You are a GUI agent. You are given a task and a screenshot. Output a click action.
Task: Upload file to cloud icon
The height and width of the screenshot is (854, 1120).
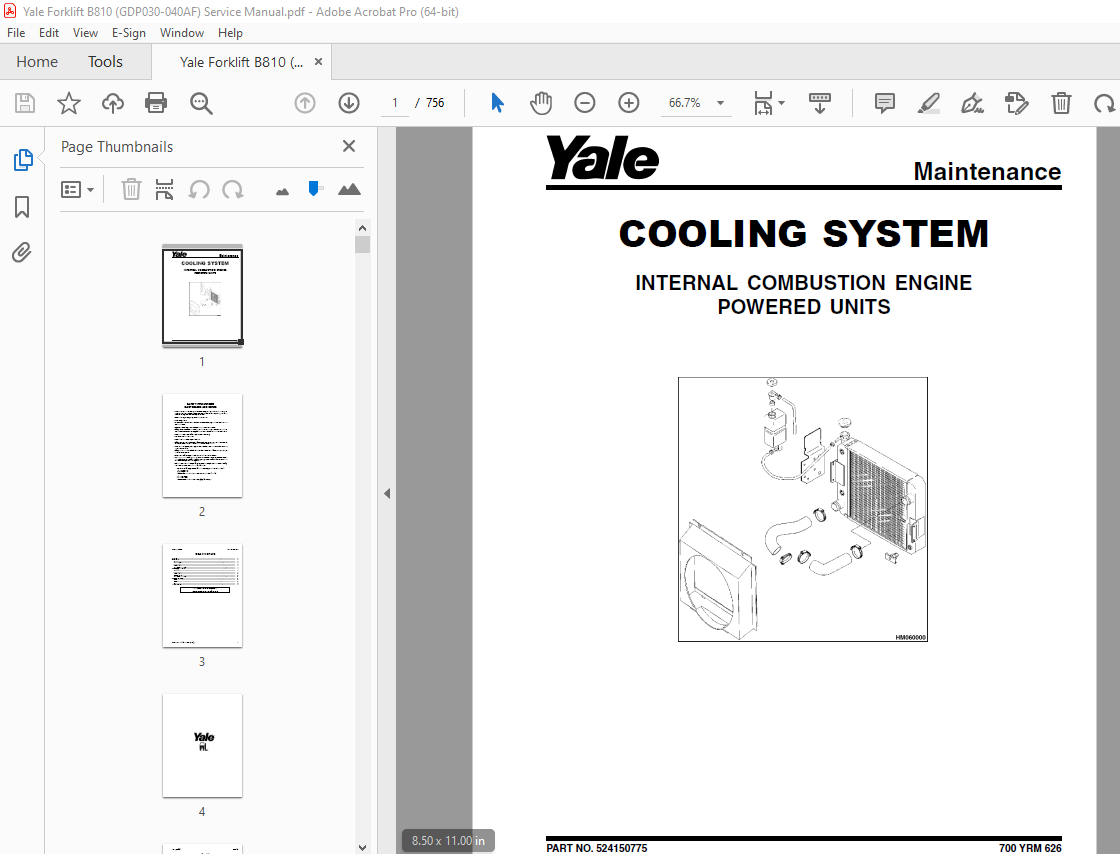[x=112, y=103]
